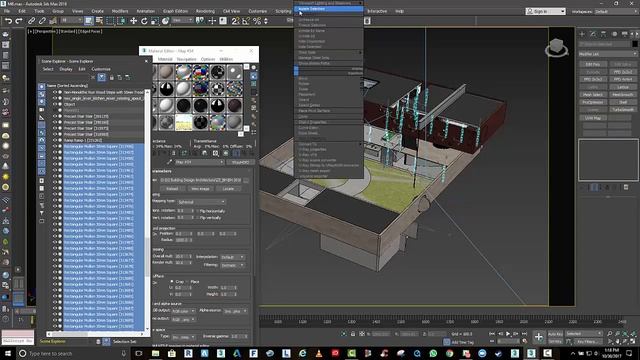This screenshot has width=640, height=360.
Task: Activate the Select Object tool
Action: pyautogui.click(x=89, y=21)
